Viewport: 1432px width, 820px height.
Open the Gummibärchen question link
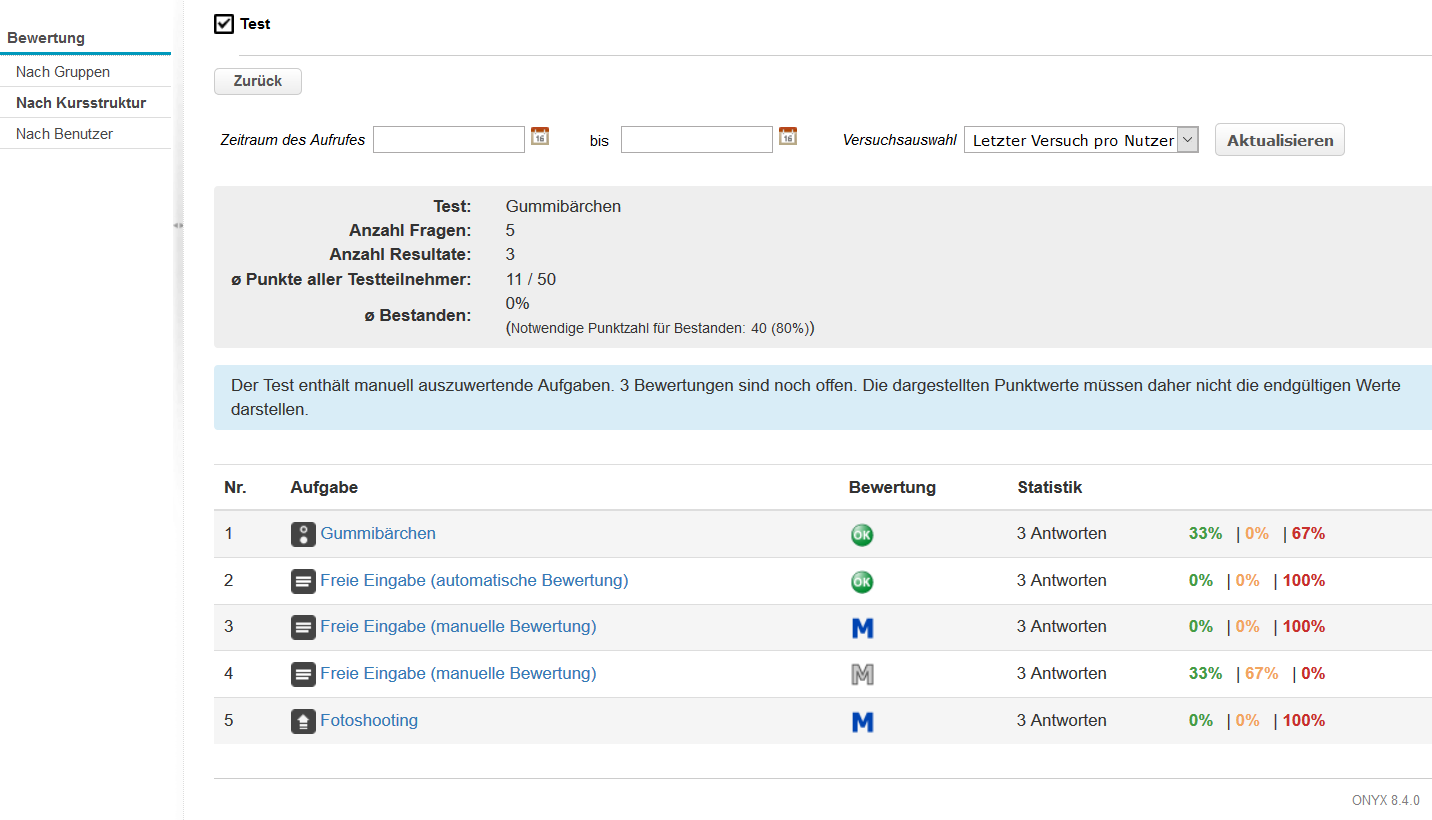pos(377,534)
